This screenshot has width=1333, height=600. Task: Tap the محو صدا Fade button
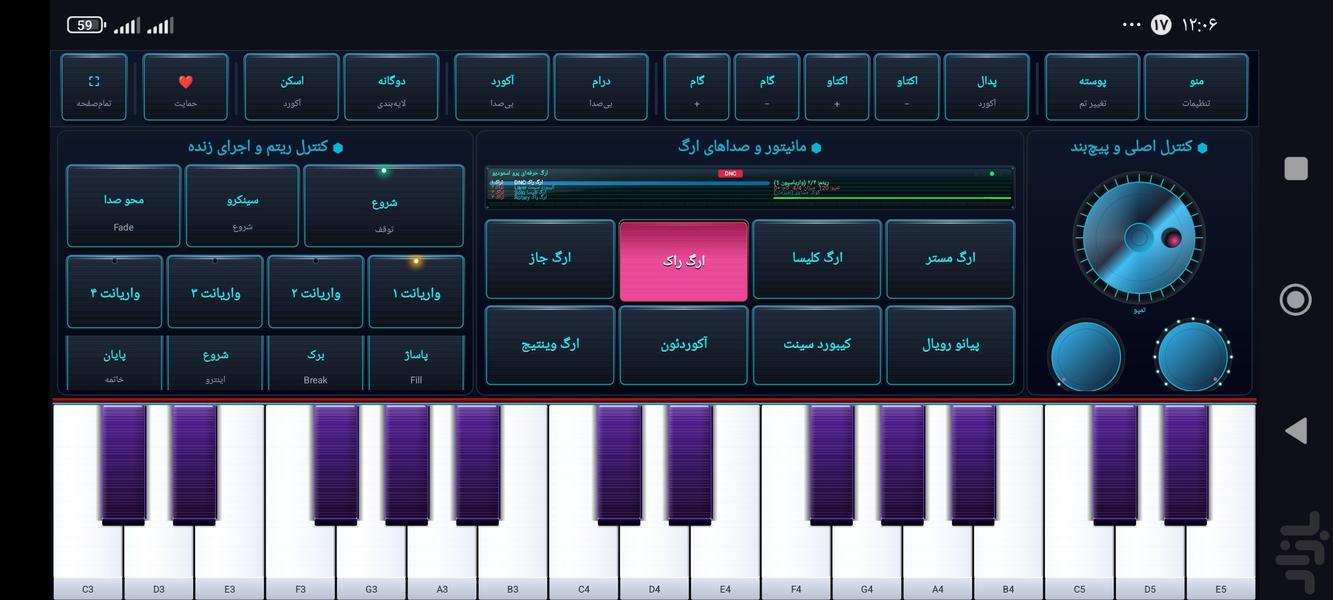pos(124,206)
